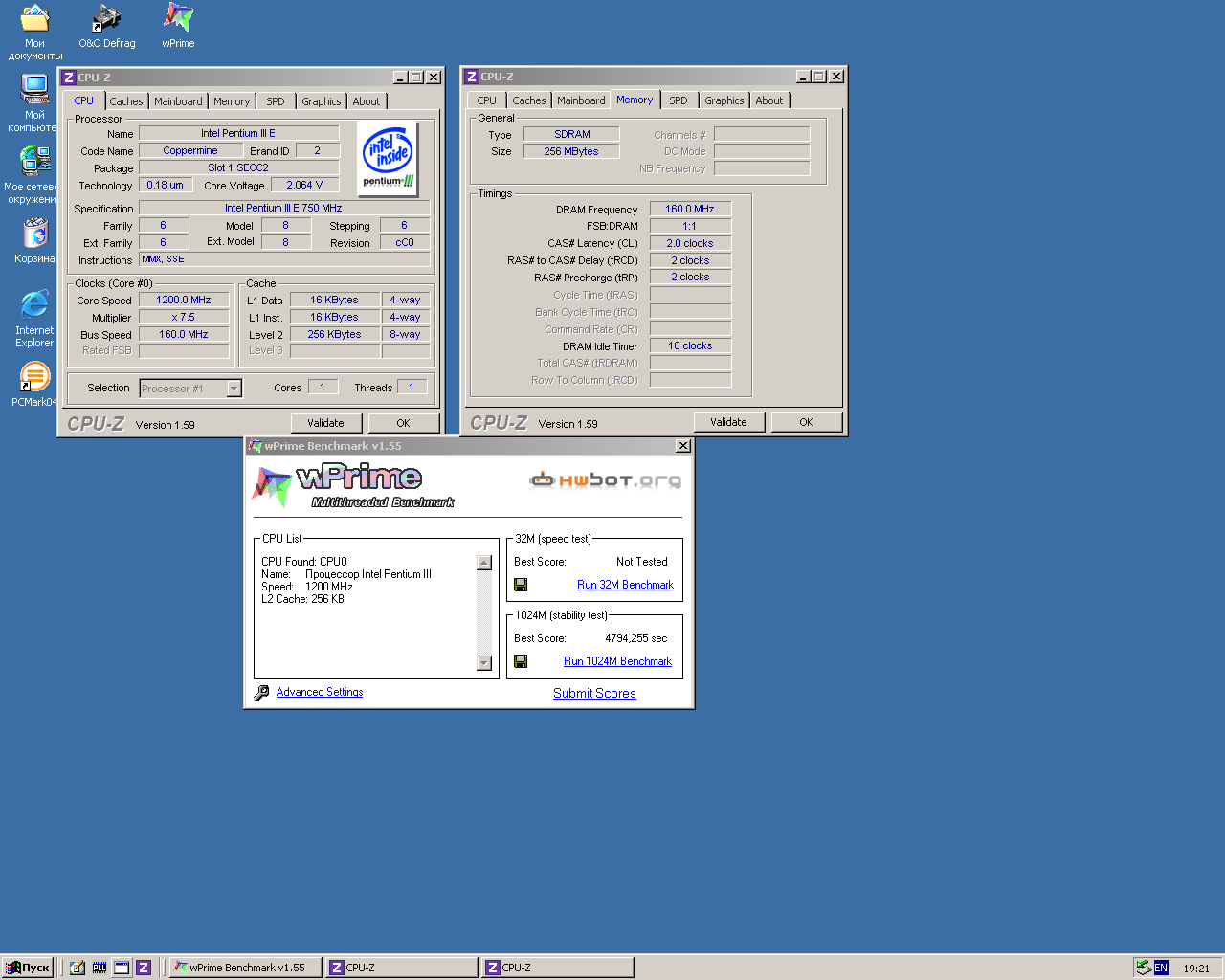
Task: Switch to the first CPU-Z taskbar button
Action: click(x=402, y=968)
